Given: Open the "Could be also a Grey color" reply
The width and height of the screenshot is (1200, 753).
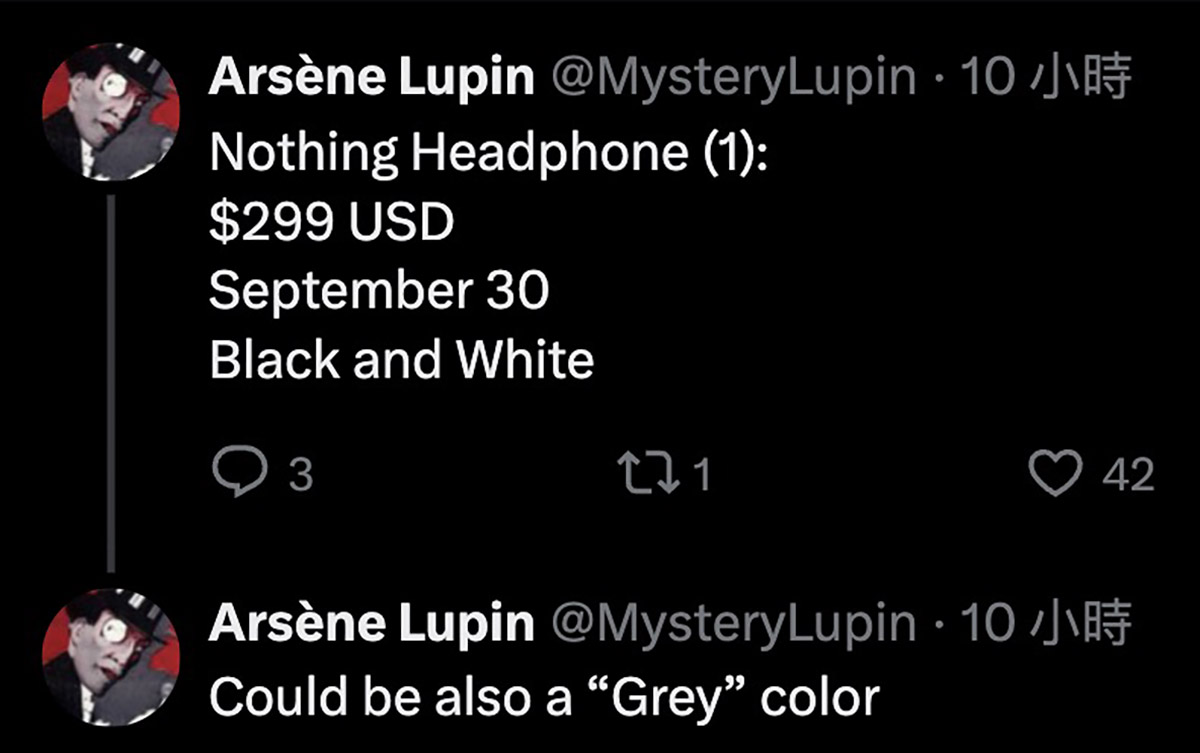Looking at the screenshot, I should point(544,697).
